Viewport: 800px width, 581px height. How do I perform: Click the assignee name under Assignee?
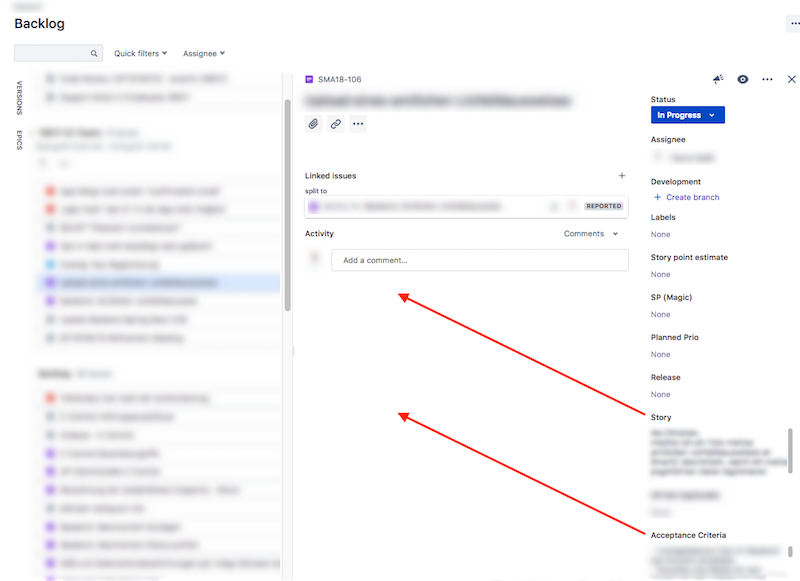pyautogui.click(x=692, y=158)
